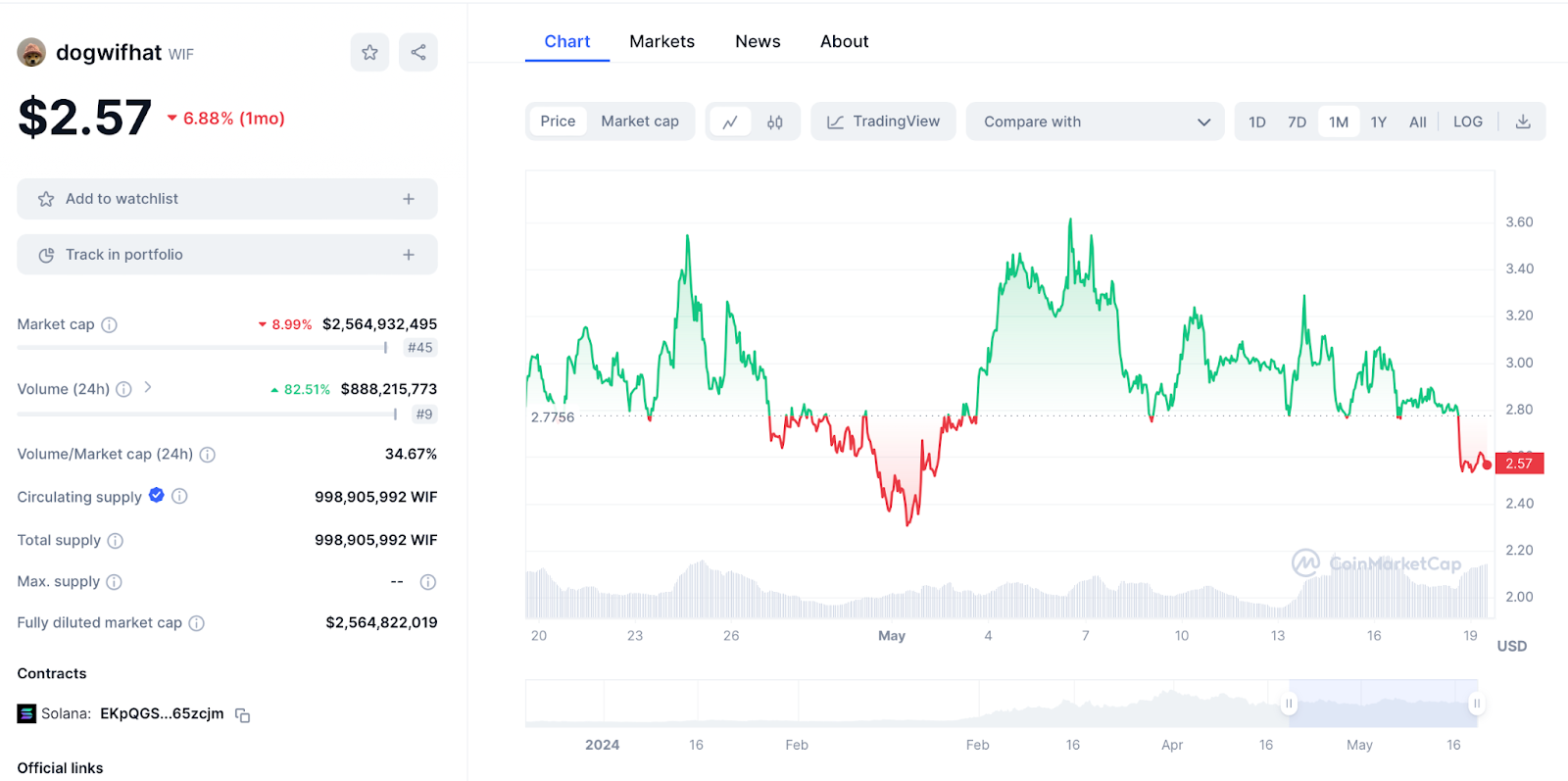Click the info icon beside Max. supply value
Screen dimensions: 1568x781
pos(428,582)
